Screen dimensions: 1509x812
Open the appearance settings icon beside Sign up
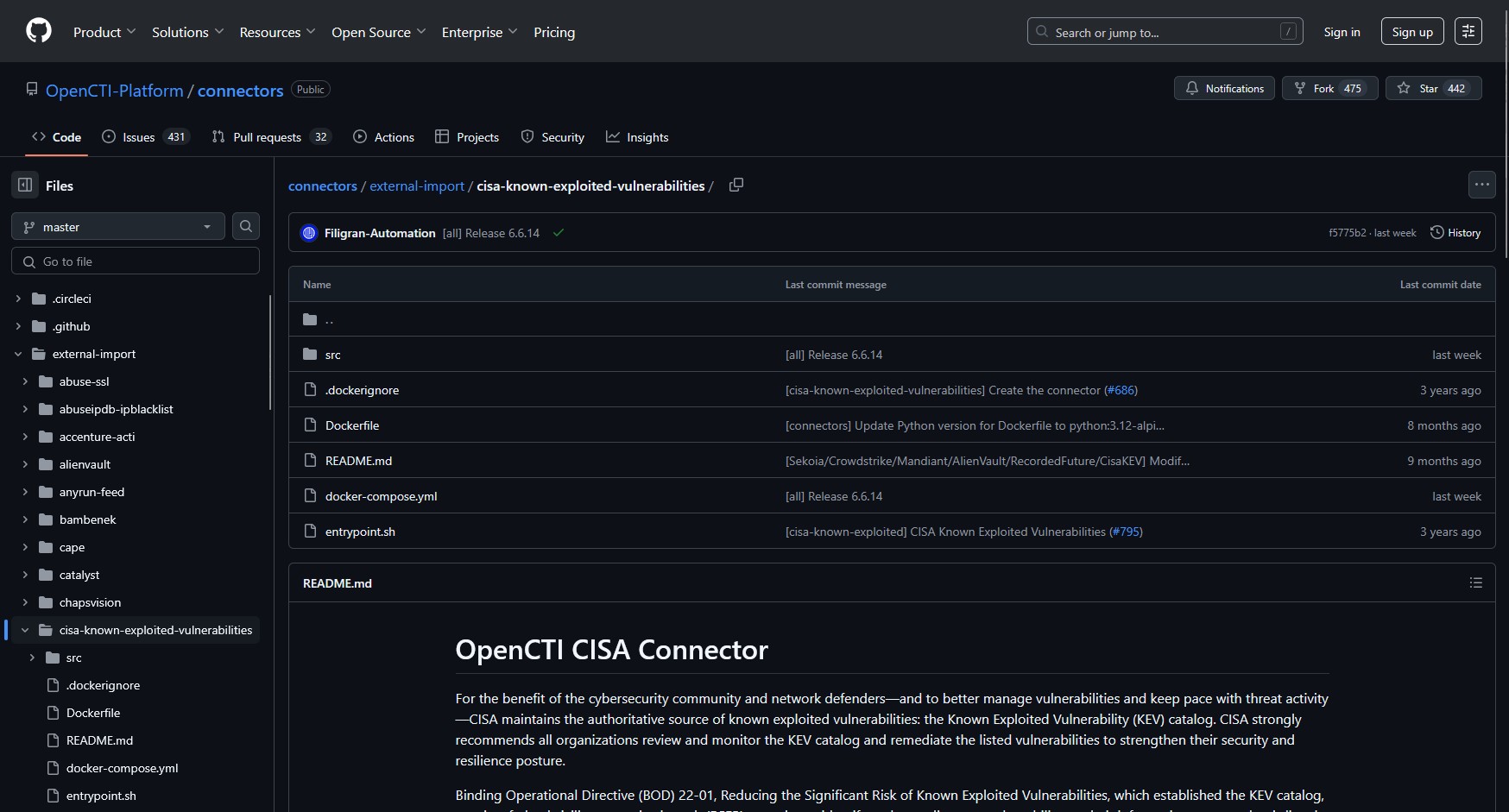pyautogui.click(x=1468, y=31)
